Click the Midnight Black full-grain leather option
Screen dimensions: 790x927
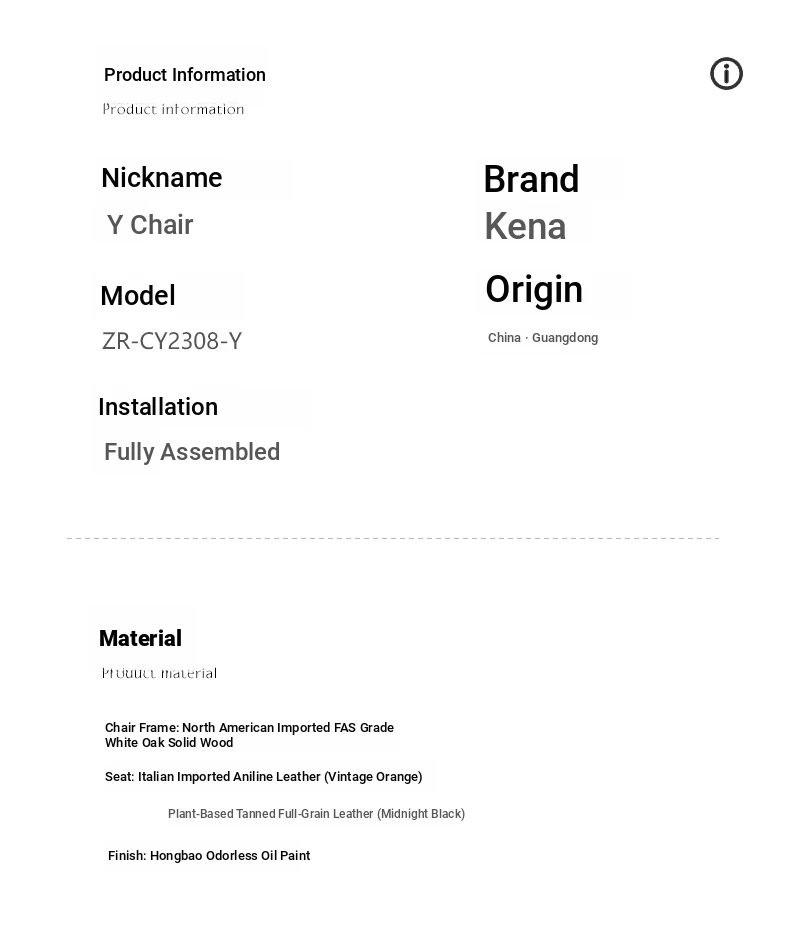coord(316,813)
